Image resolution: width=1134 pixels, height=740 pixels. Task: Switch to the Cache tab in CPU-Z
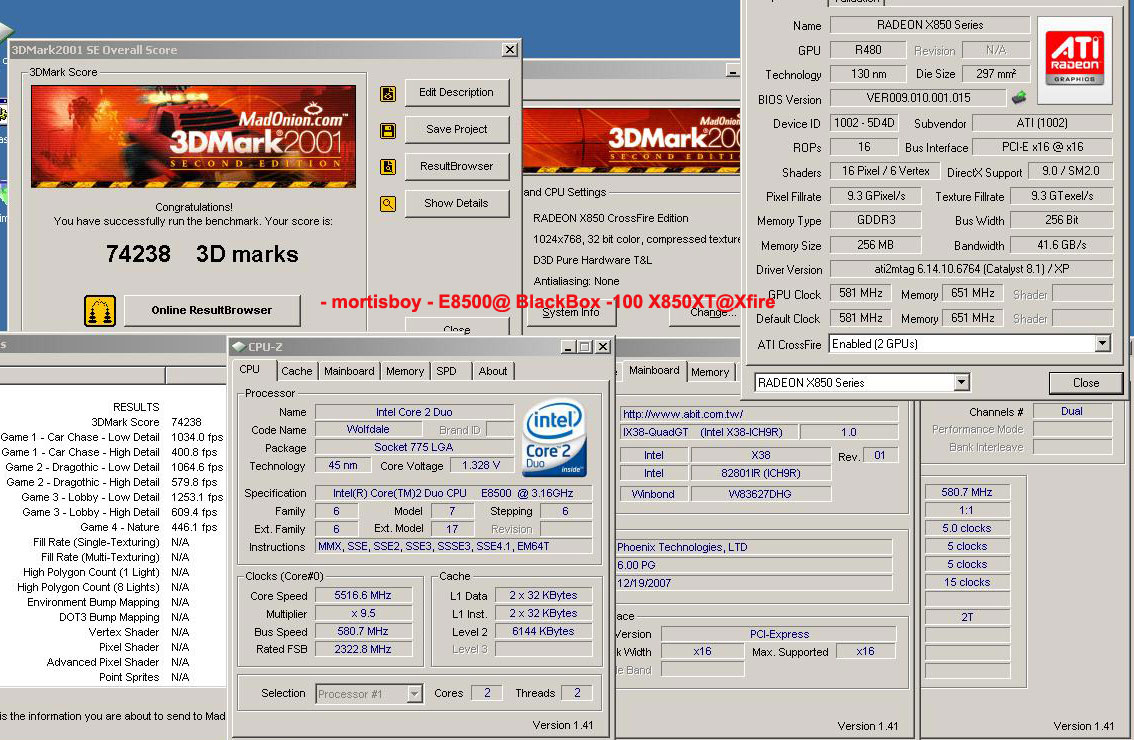point(297,371)
